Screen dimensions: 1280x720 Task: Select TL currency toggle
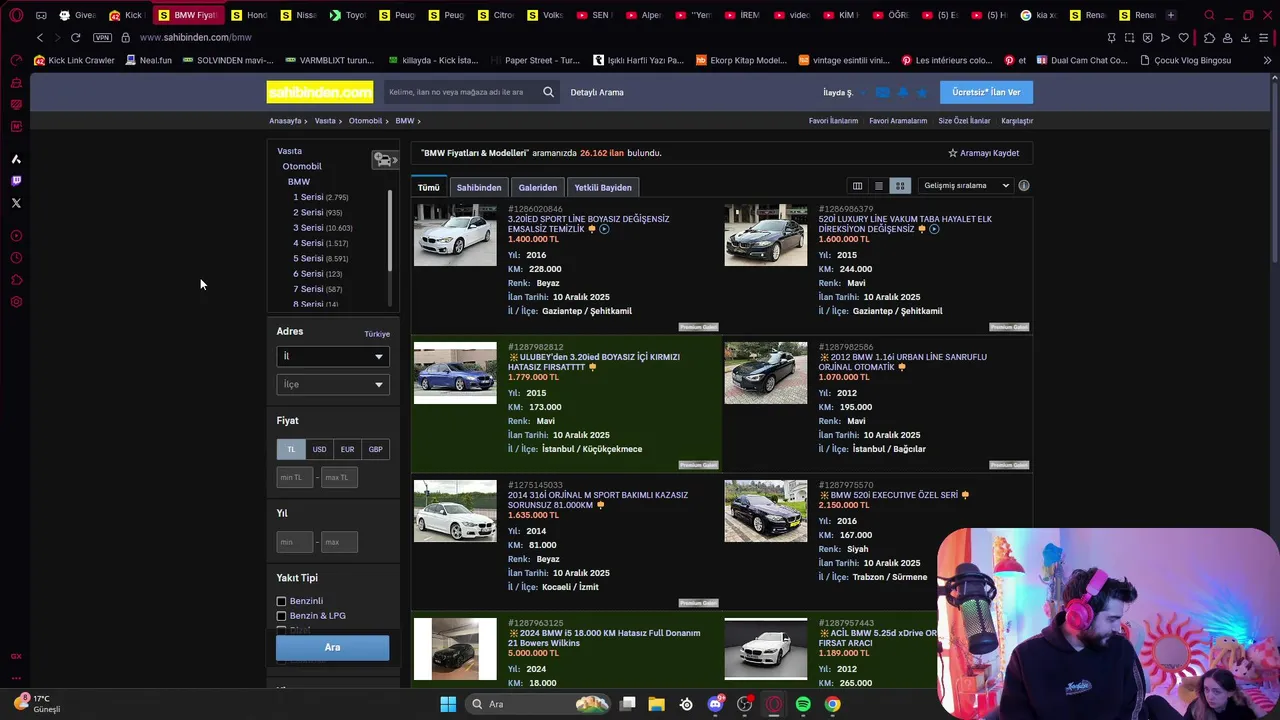(291, 449)
